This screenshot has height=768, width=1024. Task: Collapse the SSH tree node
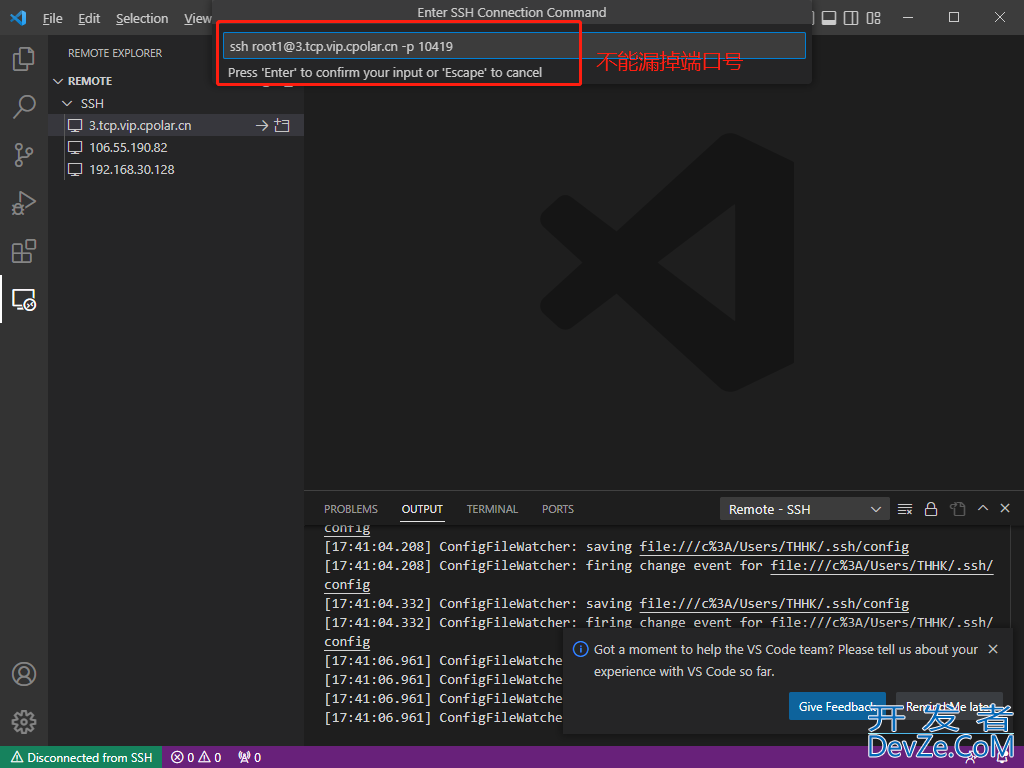point(67,103)
